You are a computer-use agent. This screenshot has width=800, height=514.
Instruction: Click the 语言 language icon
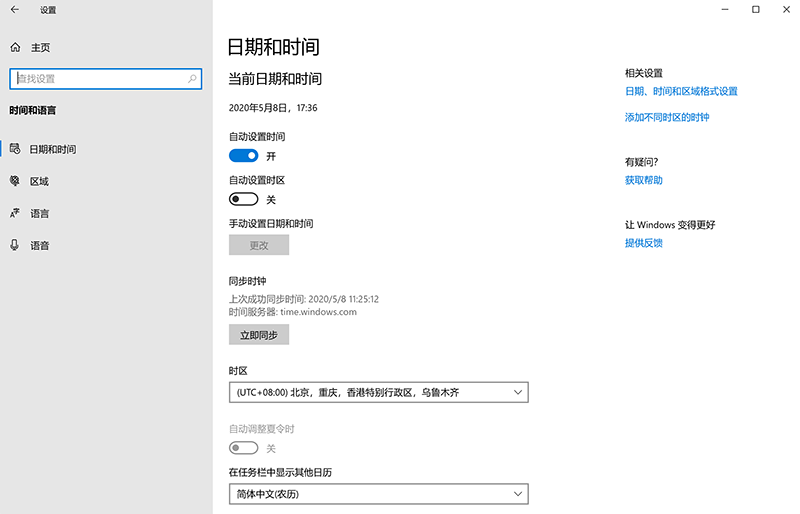pos(15,213)
